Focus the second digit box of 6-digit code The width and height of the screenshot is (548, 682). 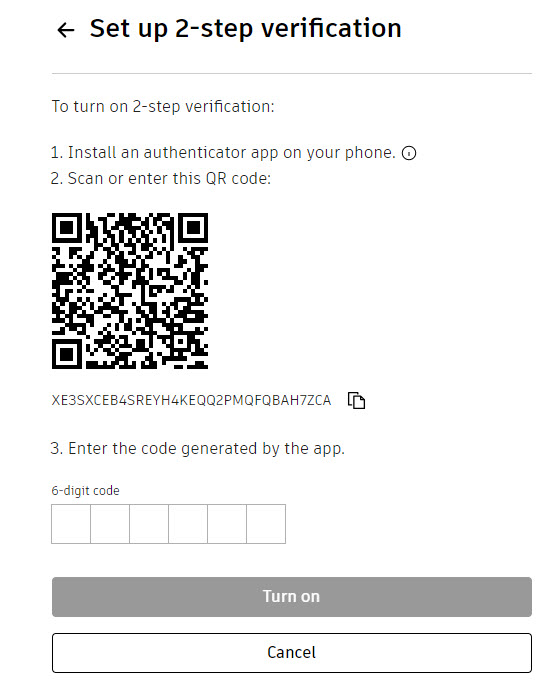[110, 524]
